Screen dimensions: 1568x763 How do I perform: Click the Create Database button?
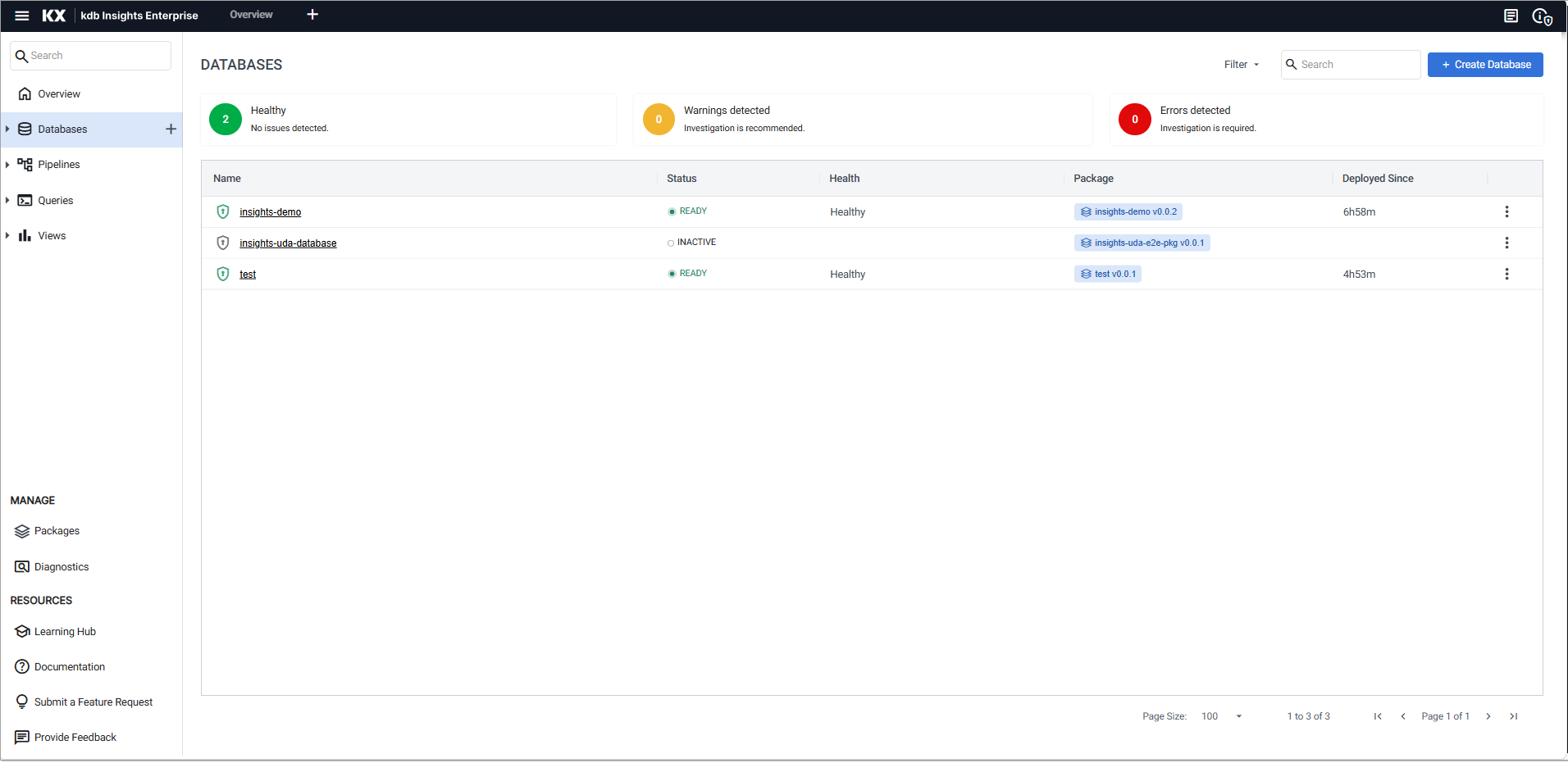tap(1484, 65)
